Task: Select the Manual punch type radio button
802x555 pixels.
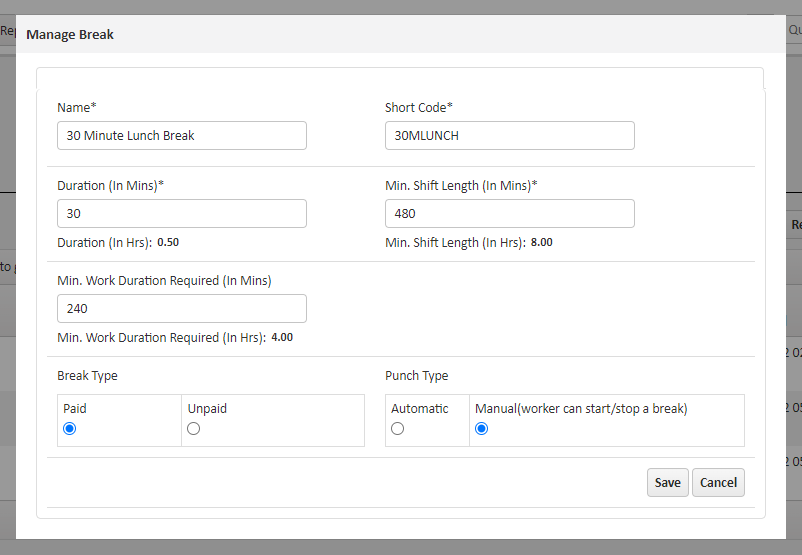Action: (482, 428)
